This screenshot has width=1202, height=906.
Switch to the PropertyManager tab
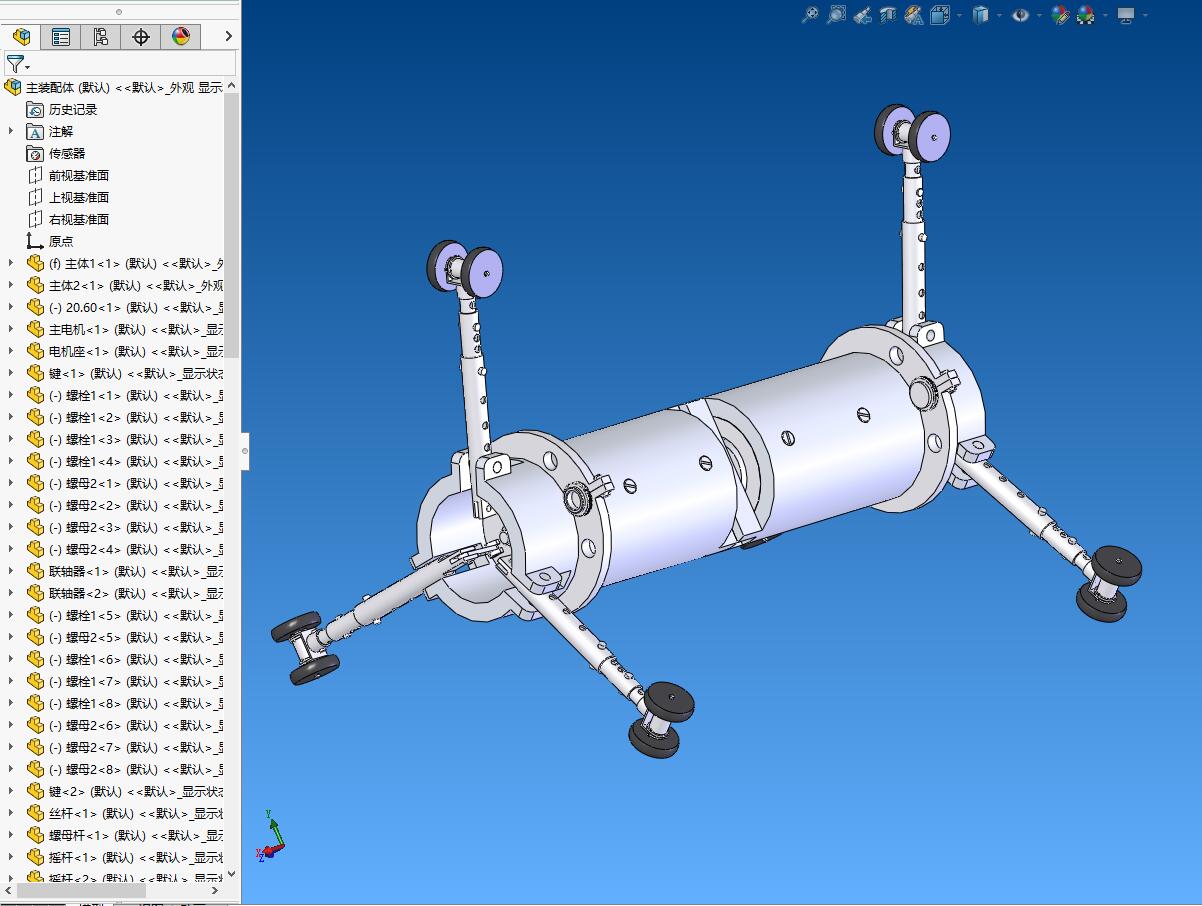point(61,37)
